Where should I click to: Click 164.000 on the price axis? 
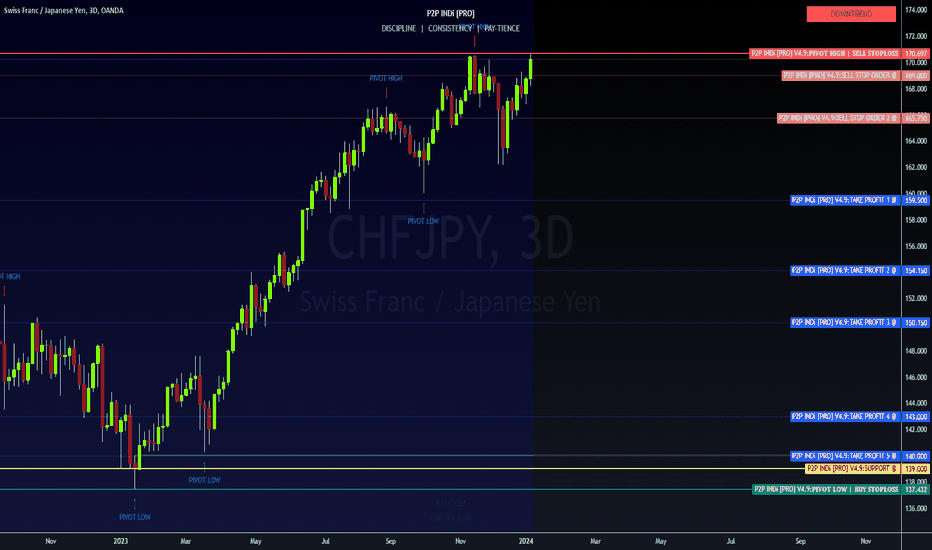916,141
